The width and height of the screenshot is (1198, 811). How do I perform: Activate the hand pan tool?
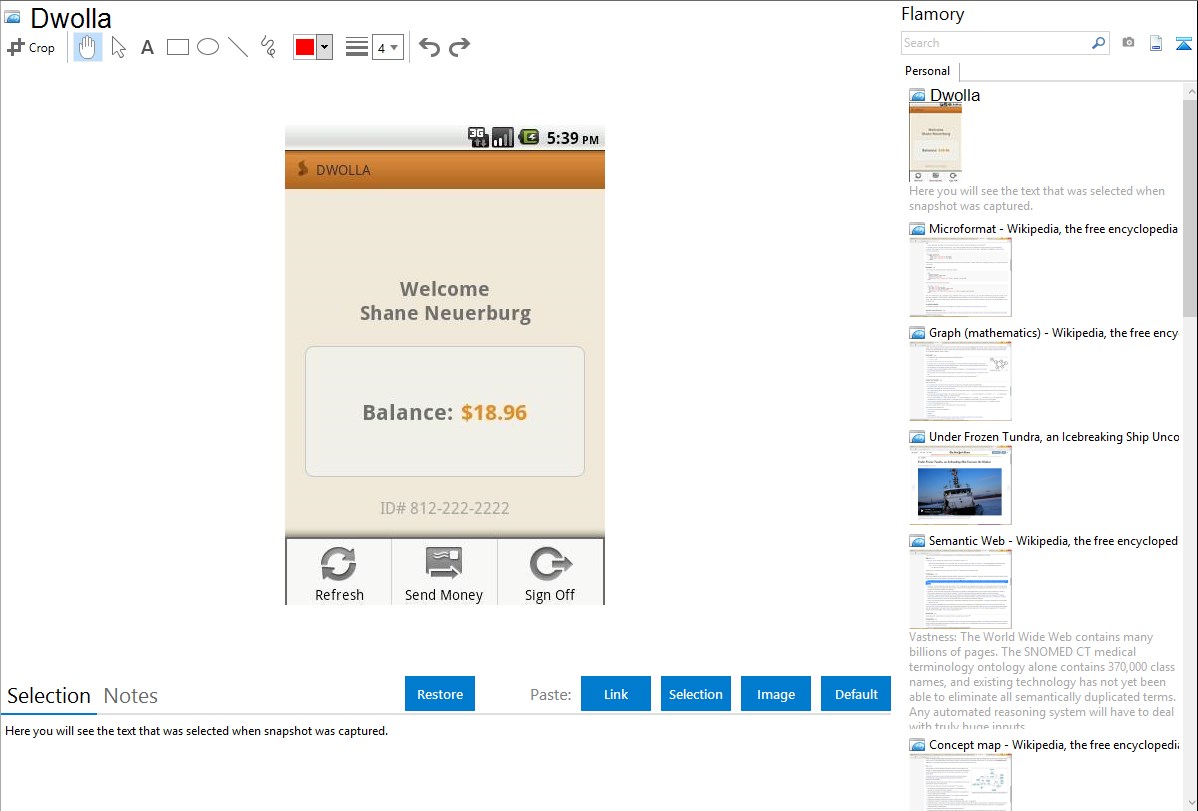pyautogui.click(x=88, y=47)
